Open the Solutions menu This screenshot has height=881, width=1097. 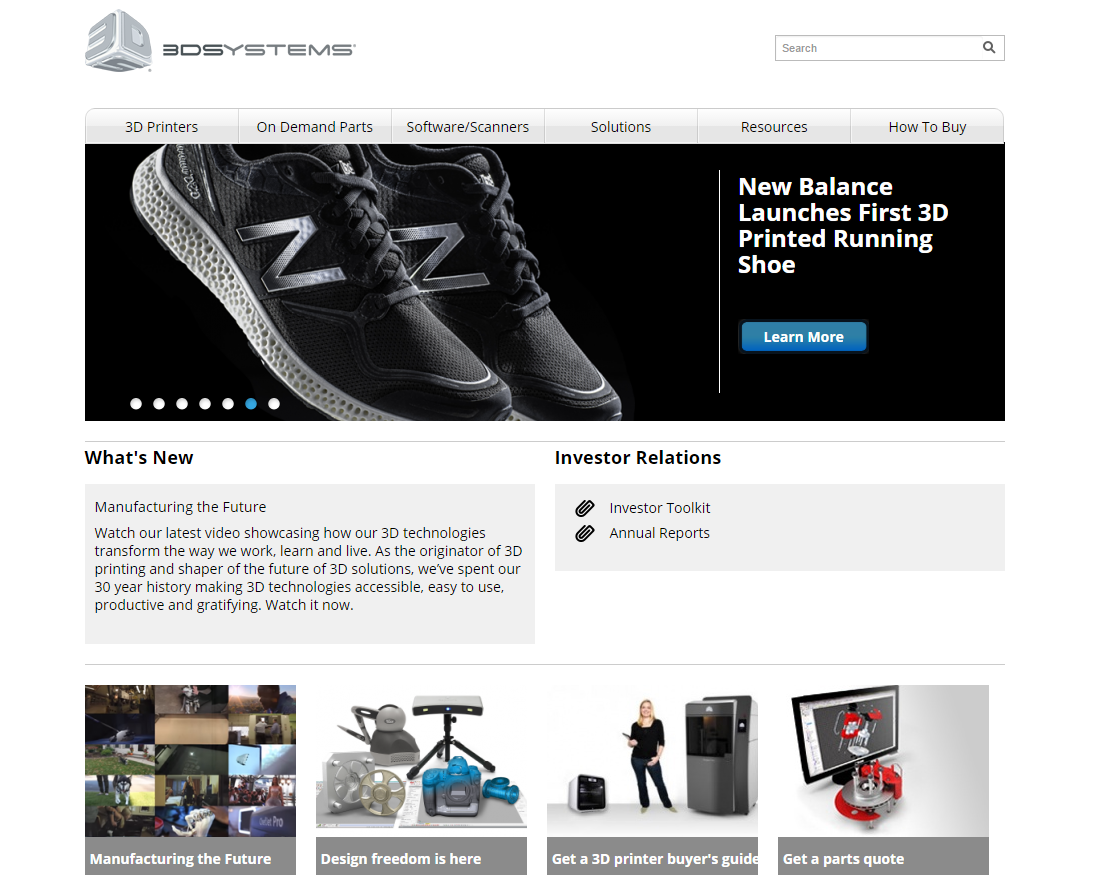click(x=621, y=127)
